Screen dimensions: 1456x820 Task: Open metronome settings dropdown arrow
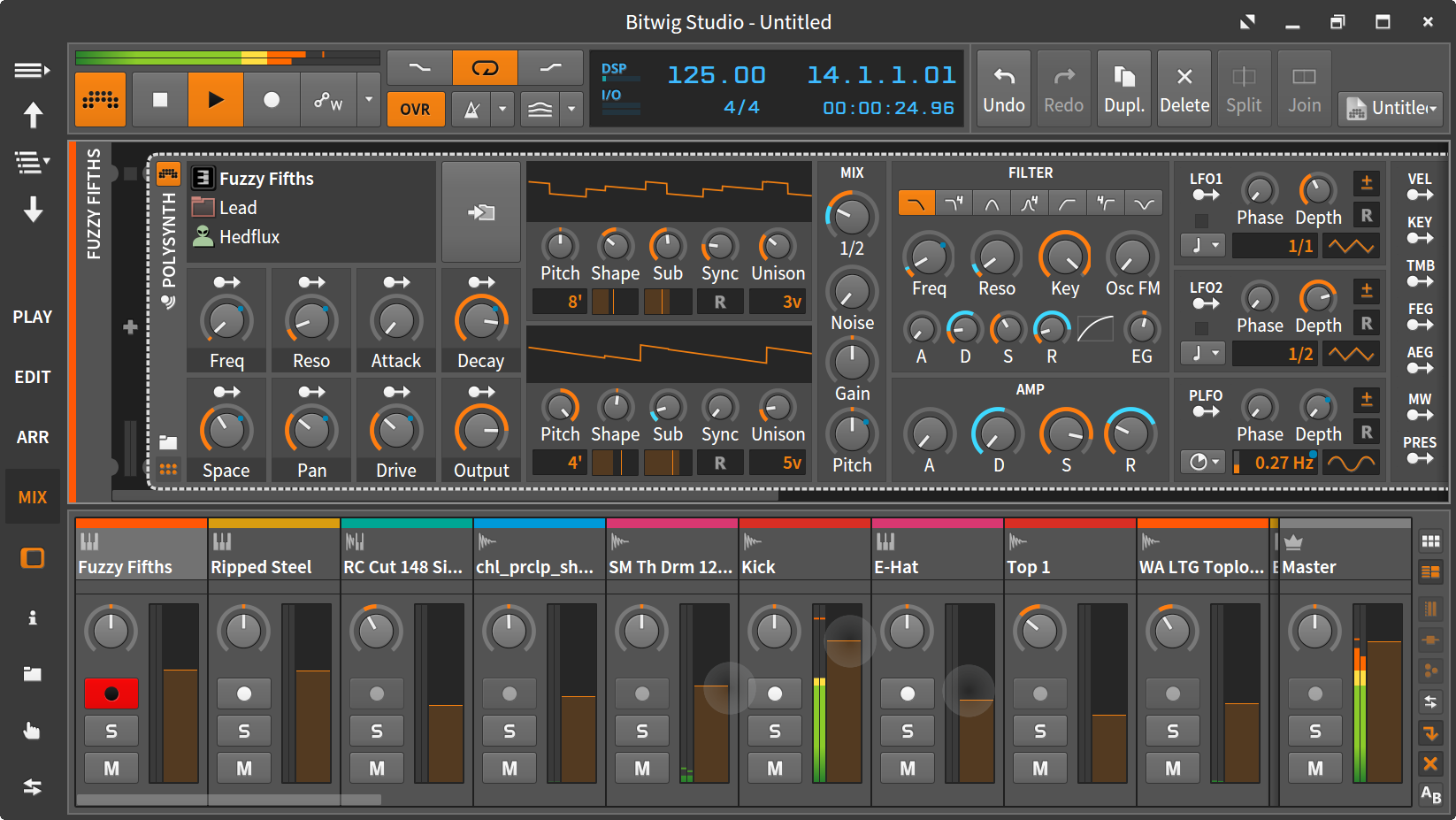pyautogui.click(x=502, y=110)
